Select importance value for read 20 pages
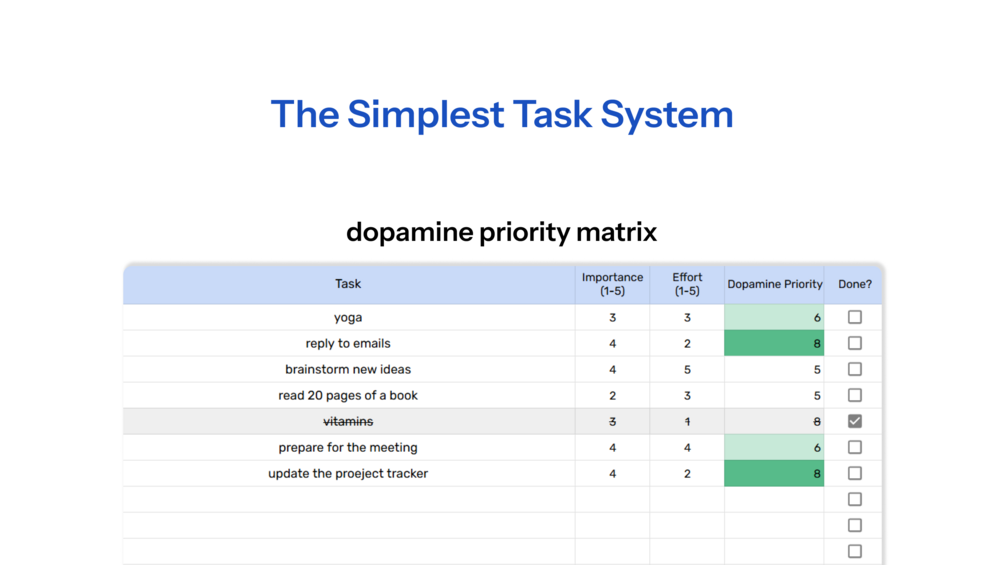Viewport: 1005px width, 565px height. [x=612, y=395]
